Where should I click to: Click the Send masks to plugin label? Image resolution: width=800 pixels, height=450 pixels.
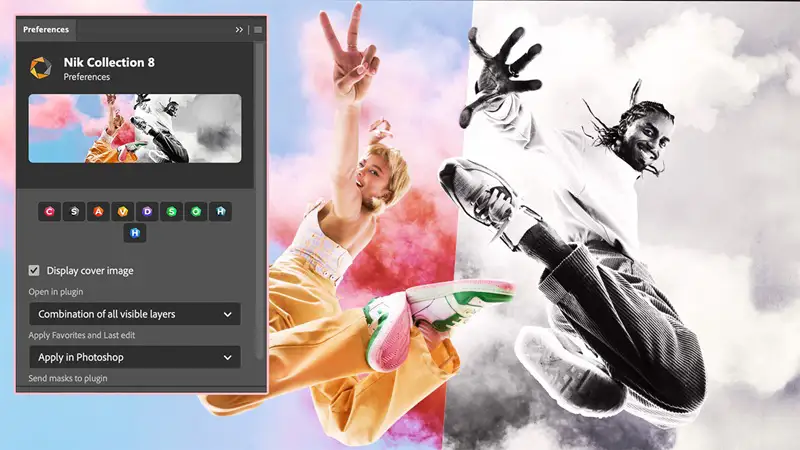coord(67,379)
